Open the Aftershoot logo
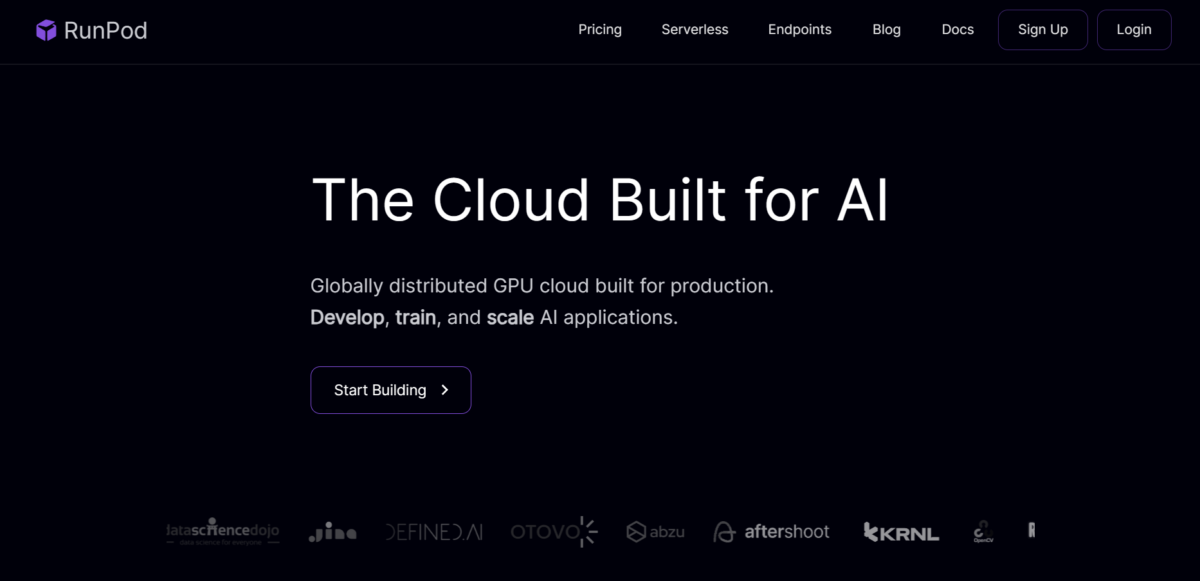Viewport: 1200px width, 581px height. tap(771, 532)
